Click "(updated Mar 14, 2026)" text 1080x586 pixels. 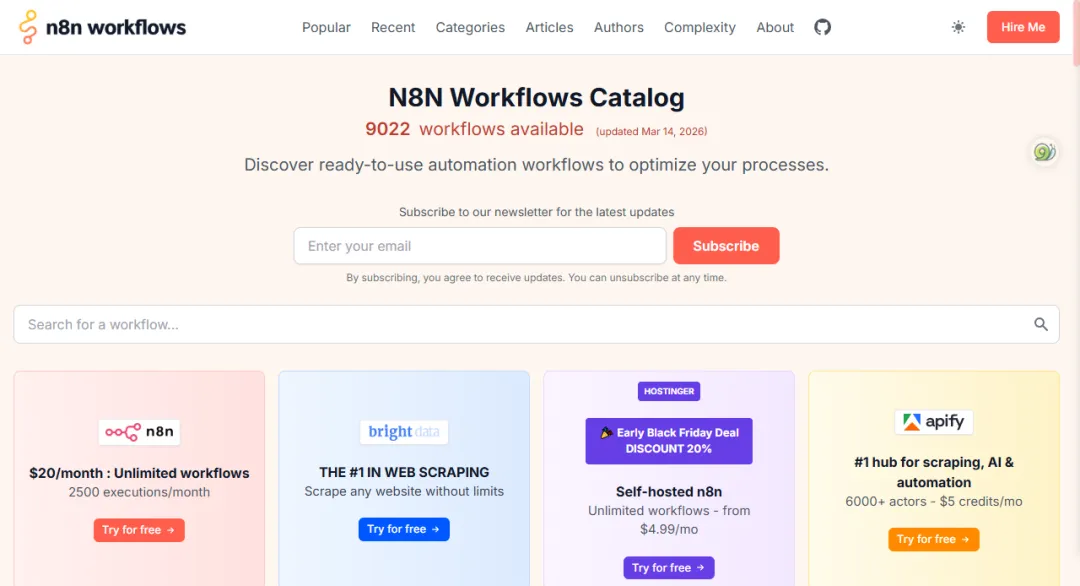click(x=652, y=132)
